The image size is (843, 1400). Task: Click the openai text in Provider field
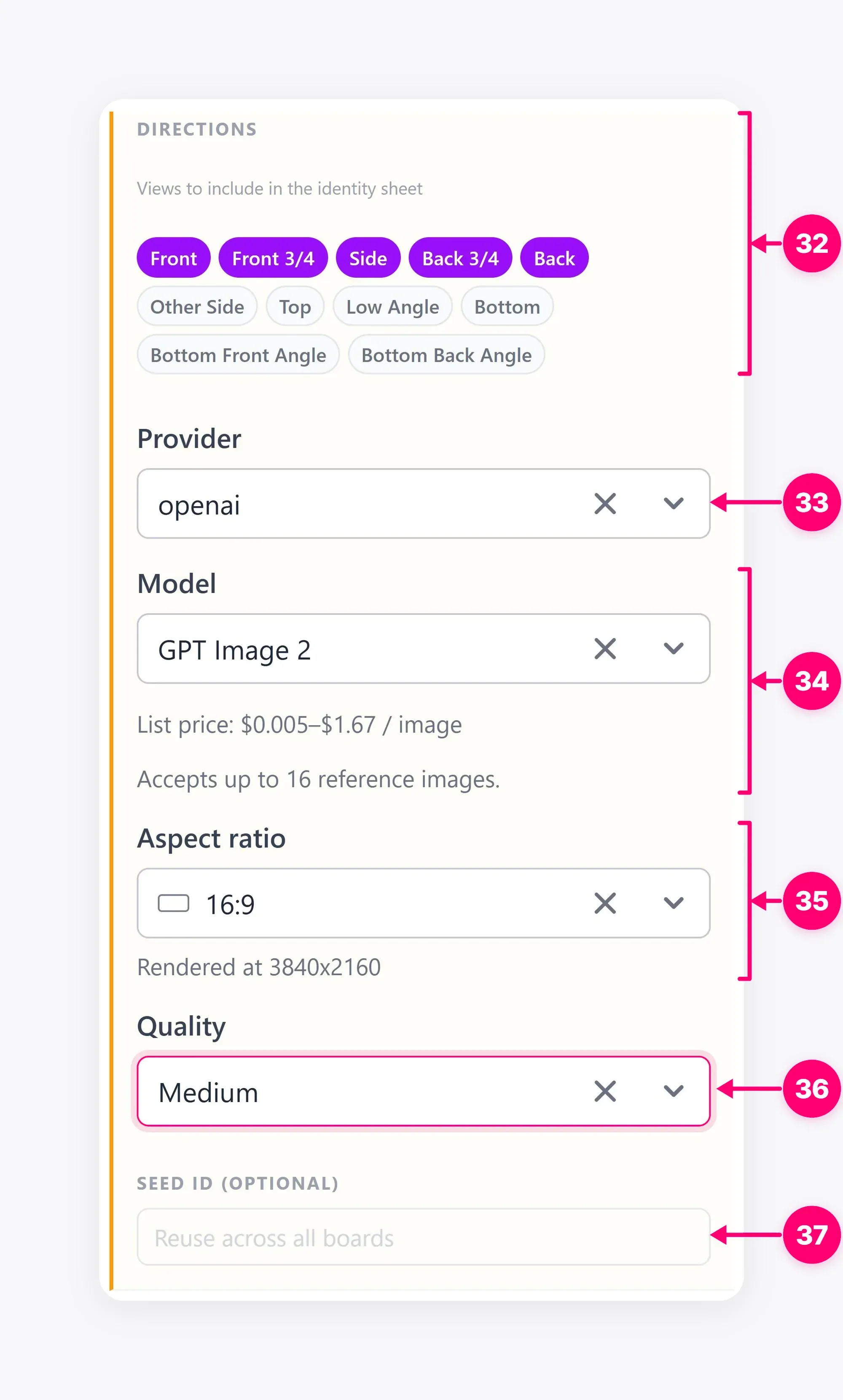click(x=199, y=505)
